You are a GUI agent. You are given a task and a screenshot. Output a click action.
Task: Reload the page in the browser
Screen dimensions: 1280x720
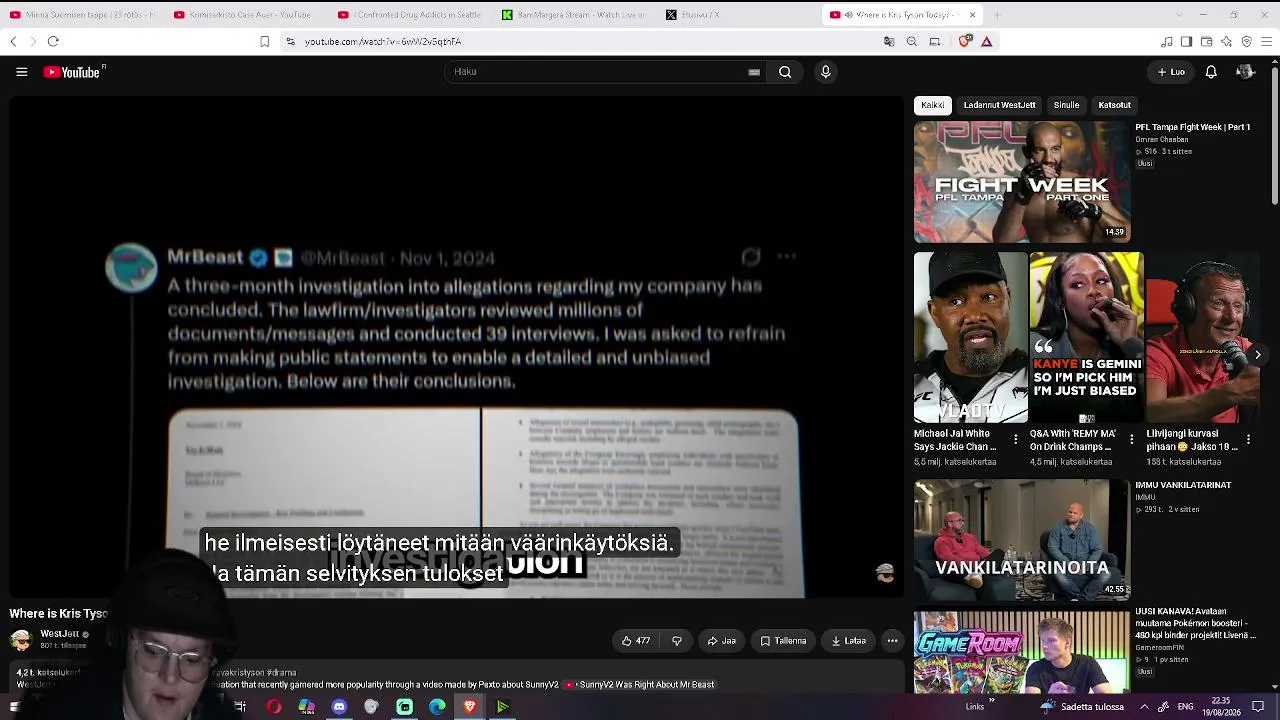click(x=53, y=41)
